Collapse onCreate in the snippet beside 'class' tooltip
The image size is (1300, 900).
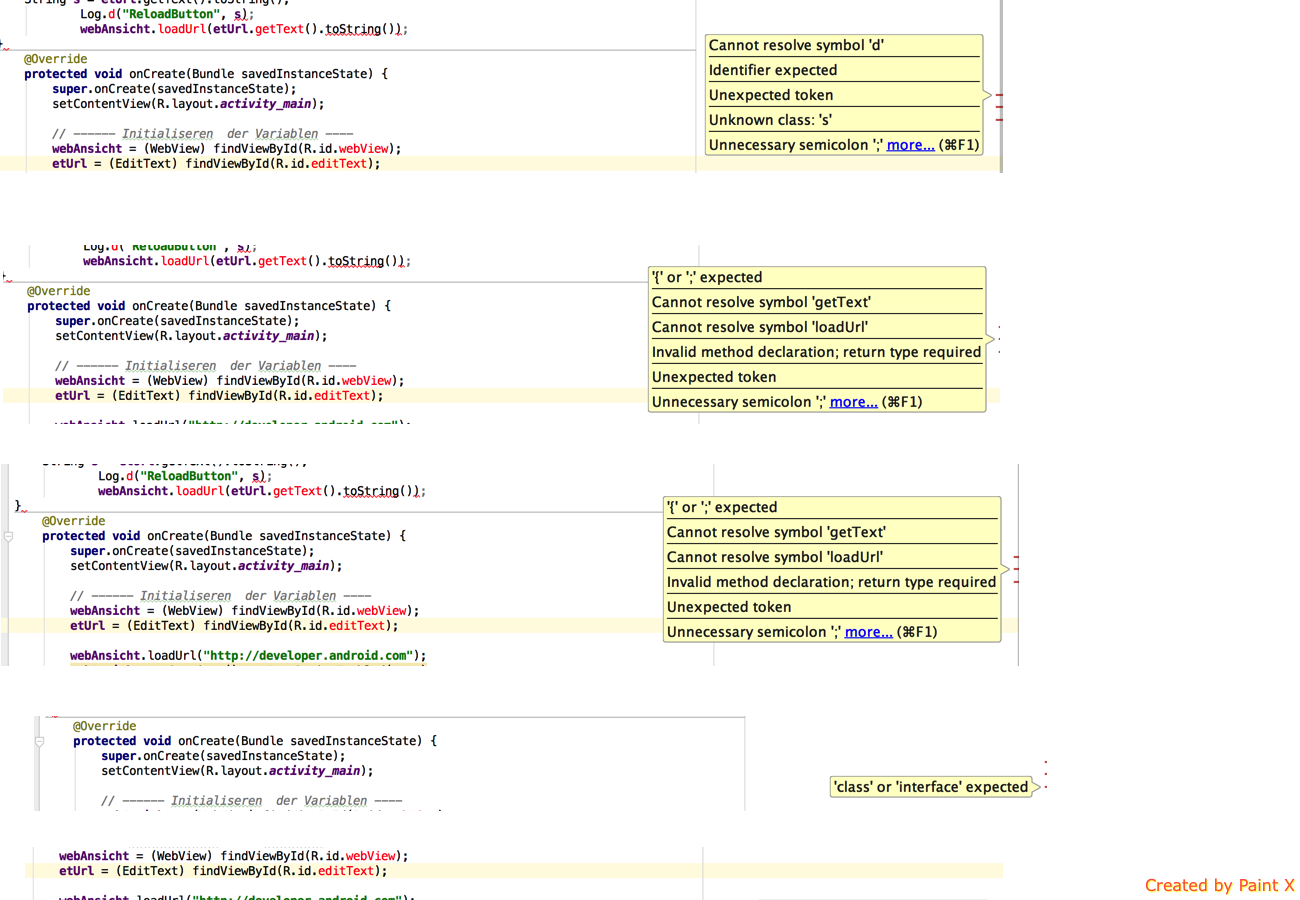tap(40, 742)
